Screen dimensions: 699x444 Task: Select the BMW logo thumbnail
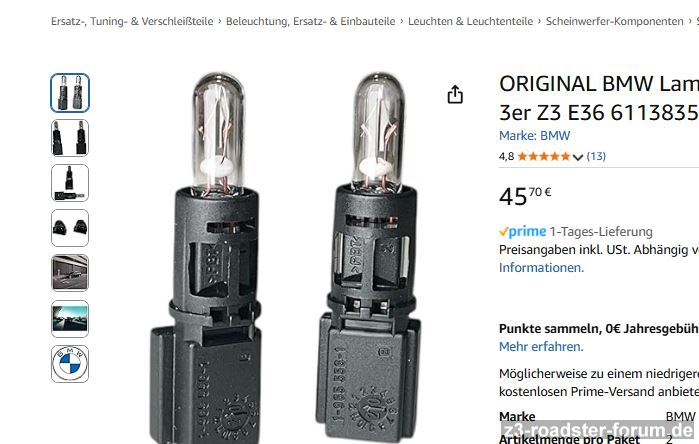[x=70, y=364]
